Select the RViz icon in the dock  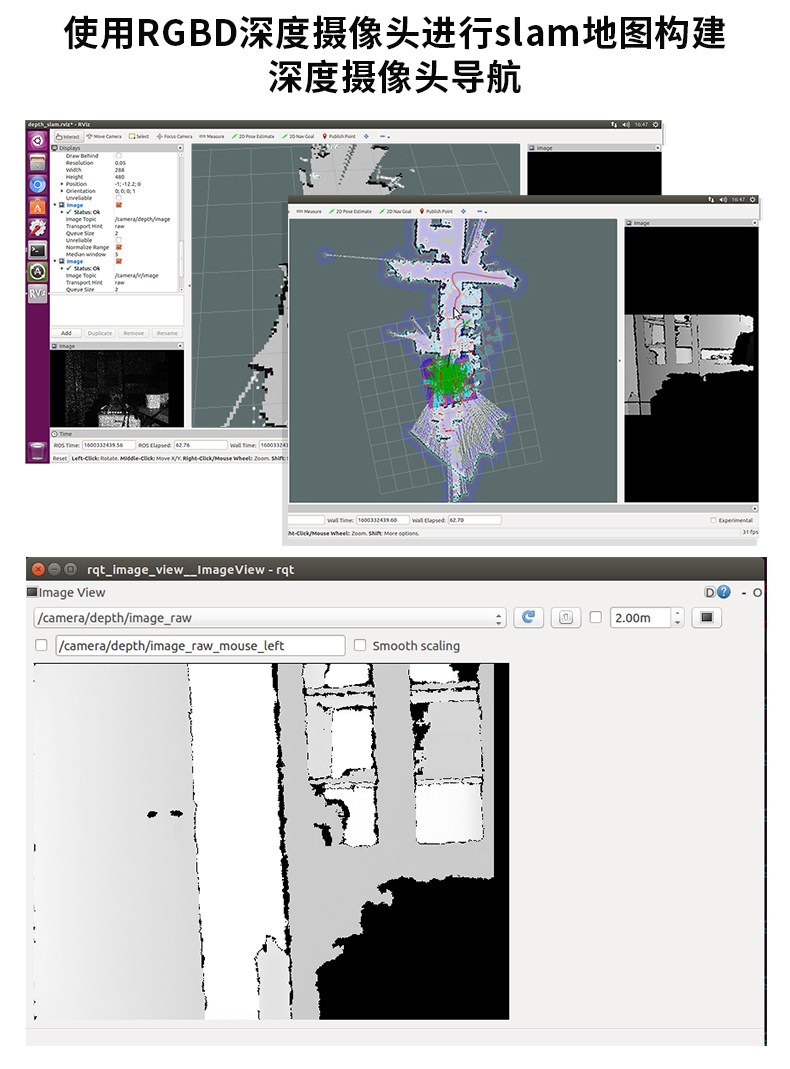37,293
